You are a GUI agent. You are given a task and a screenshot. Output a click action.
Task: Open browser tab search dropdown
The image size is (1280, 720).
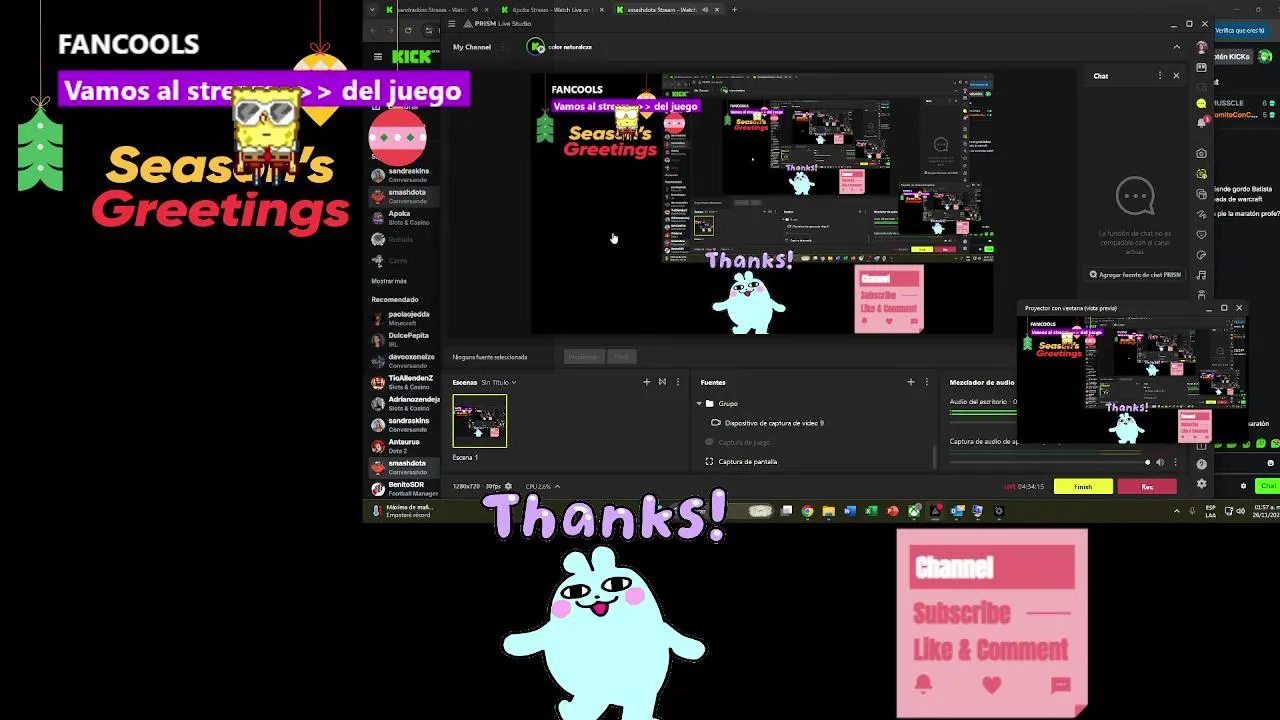(372, 10)
